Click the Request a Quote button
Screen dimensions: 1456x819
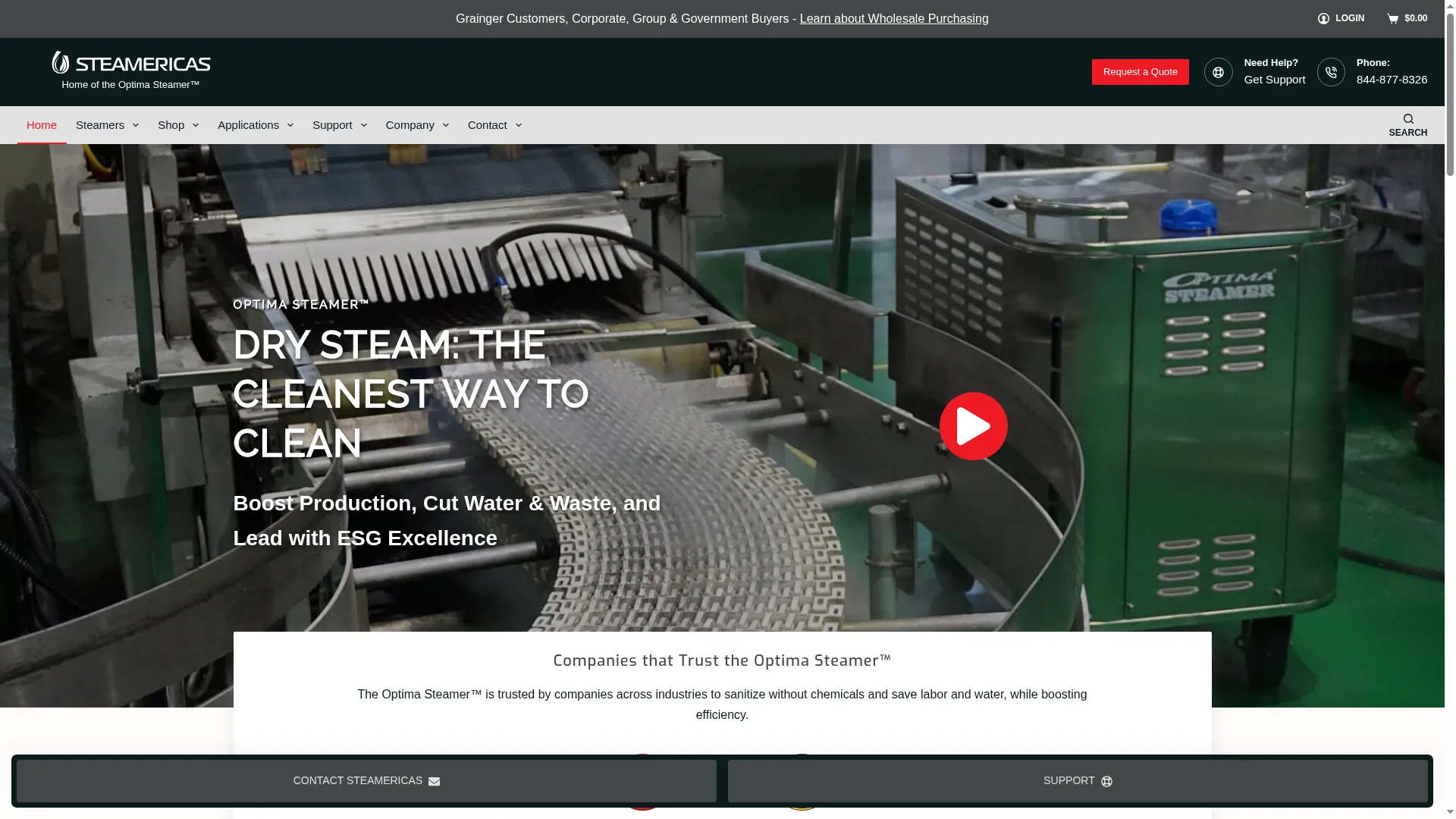1141,72
